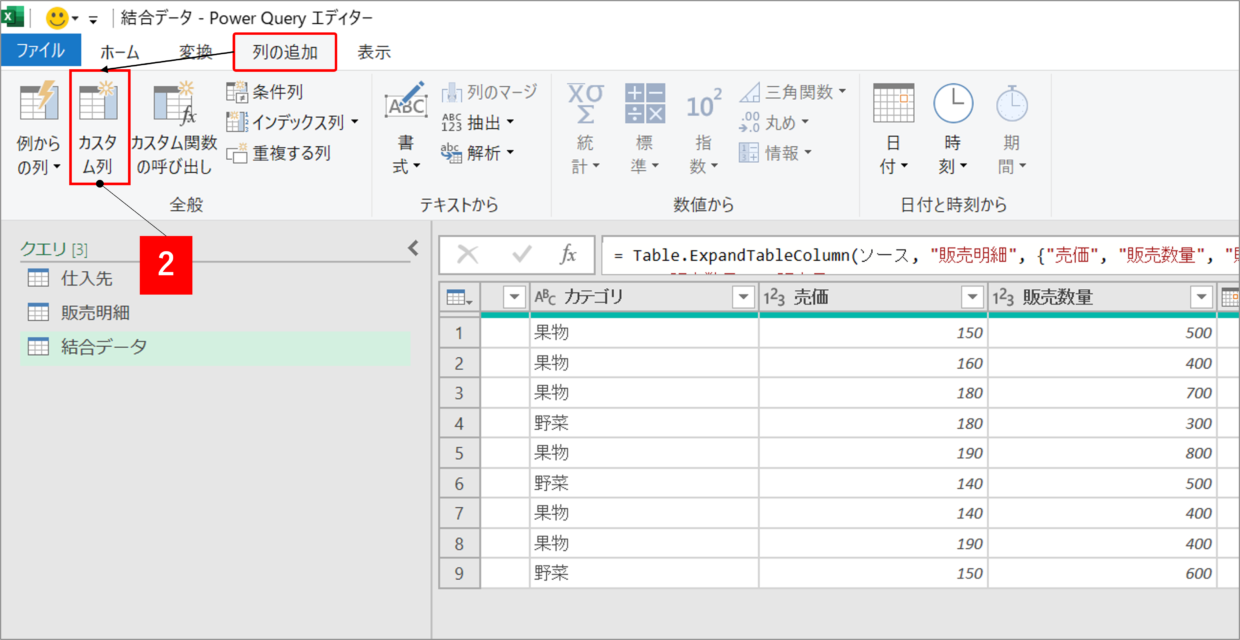Collapse the queries pane chevron
This screenshot has width=1240, height=640.
click(413, 248)
